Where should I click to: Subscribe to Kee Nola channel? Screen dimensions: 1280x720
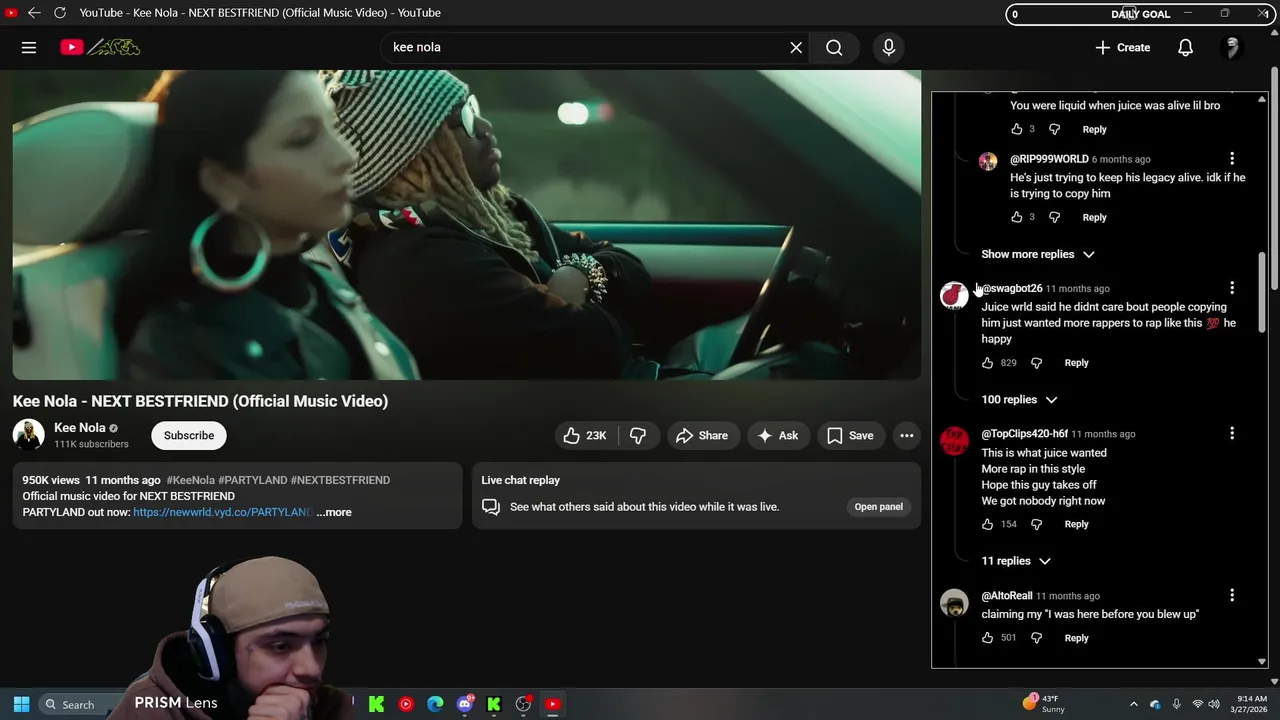[189, 435]
